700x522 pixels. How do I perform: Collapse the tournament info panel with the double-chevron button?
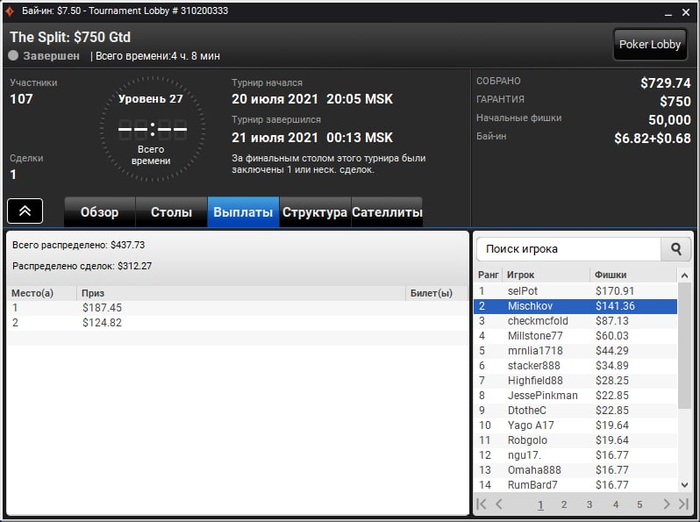25,211
